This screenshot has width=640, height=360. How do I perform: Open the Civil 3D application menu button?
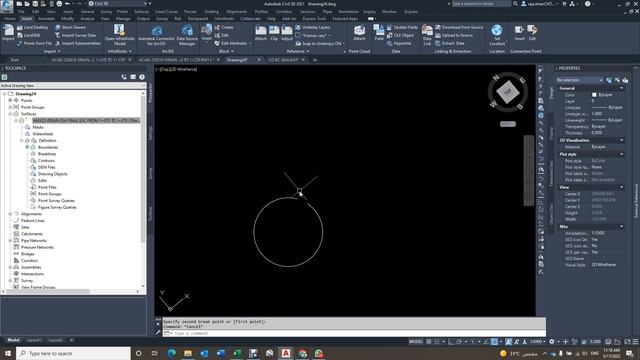point(7,6)
